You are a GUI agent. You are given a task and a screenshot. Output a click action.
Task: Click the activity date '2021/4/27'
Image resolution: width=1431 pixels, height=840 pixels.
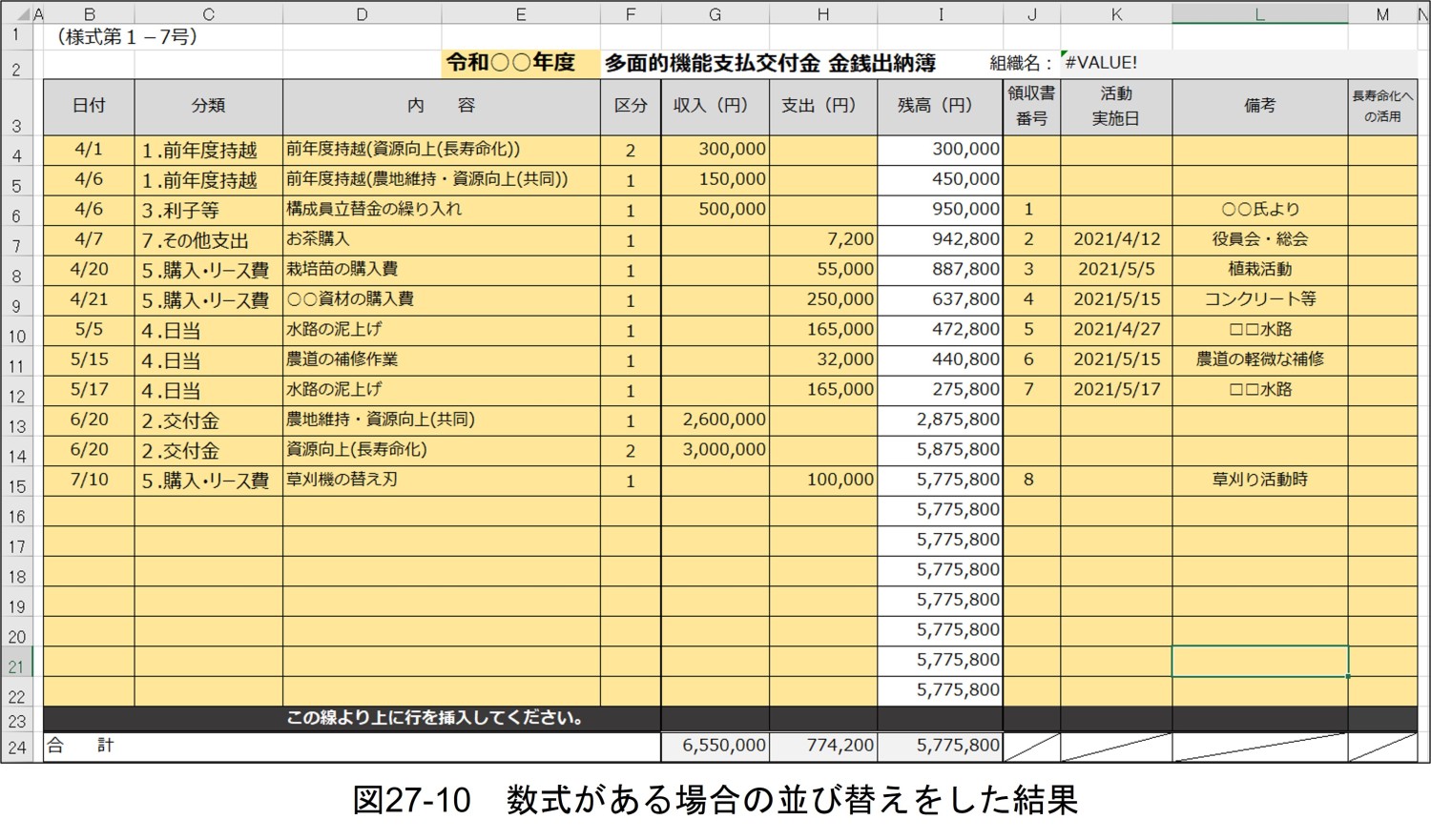tap(1116, 330)
